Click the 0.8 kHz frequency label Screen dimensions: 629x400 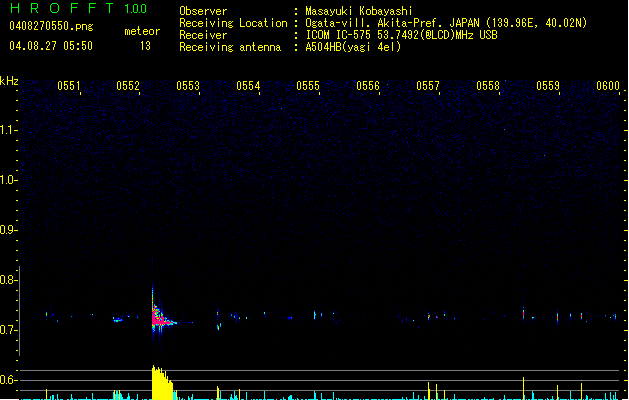pos(8,280)
